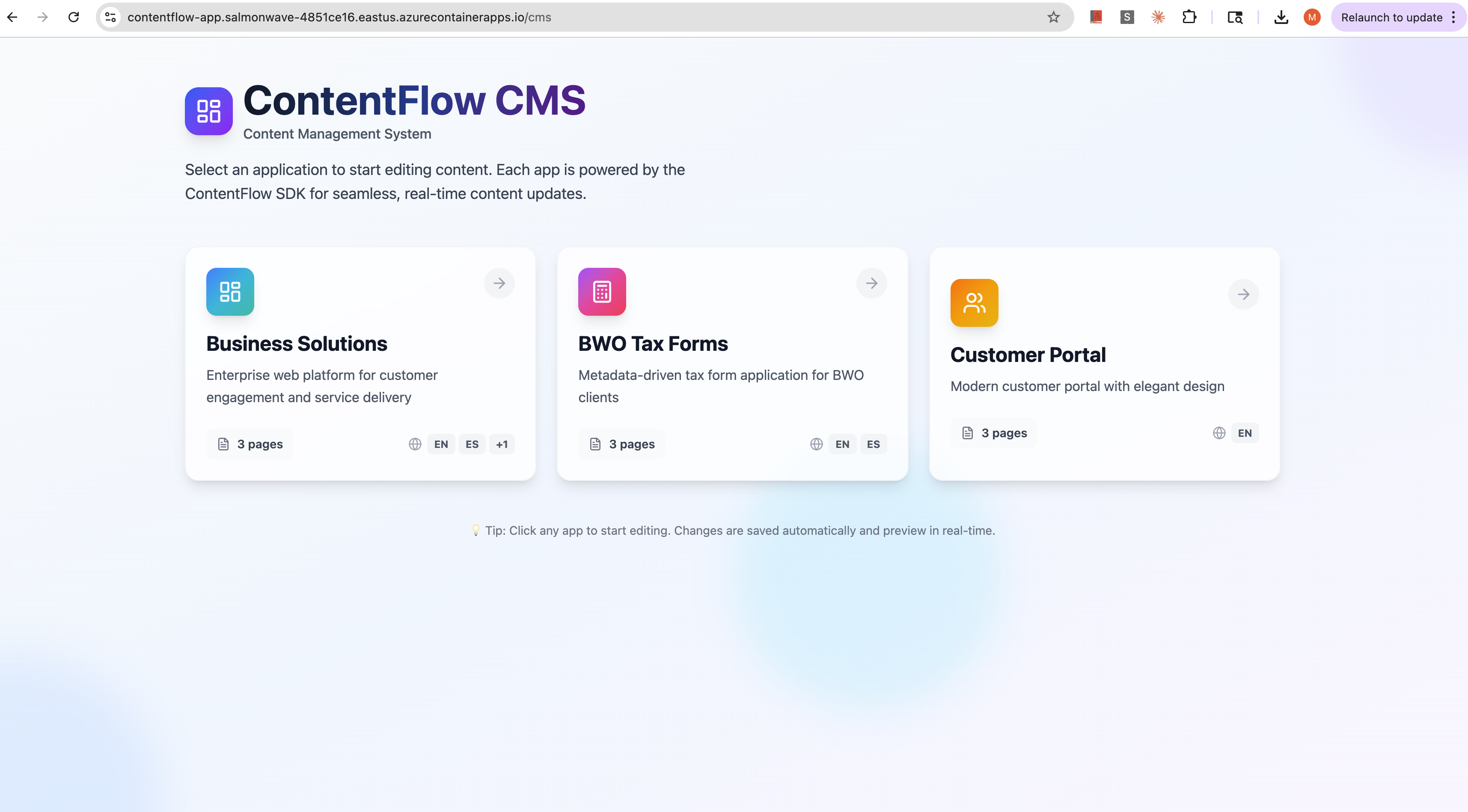Click the document icon in Customer Portal pages badge
Viewport: 1468px width, 812px height.
click(967, 433)
